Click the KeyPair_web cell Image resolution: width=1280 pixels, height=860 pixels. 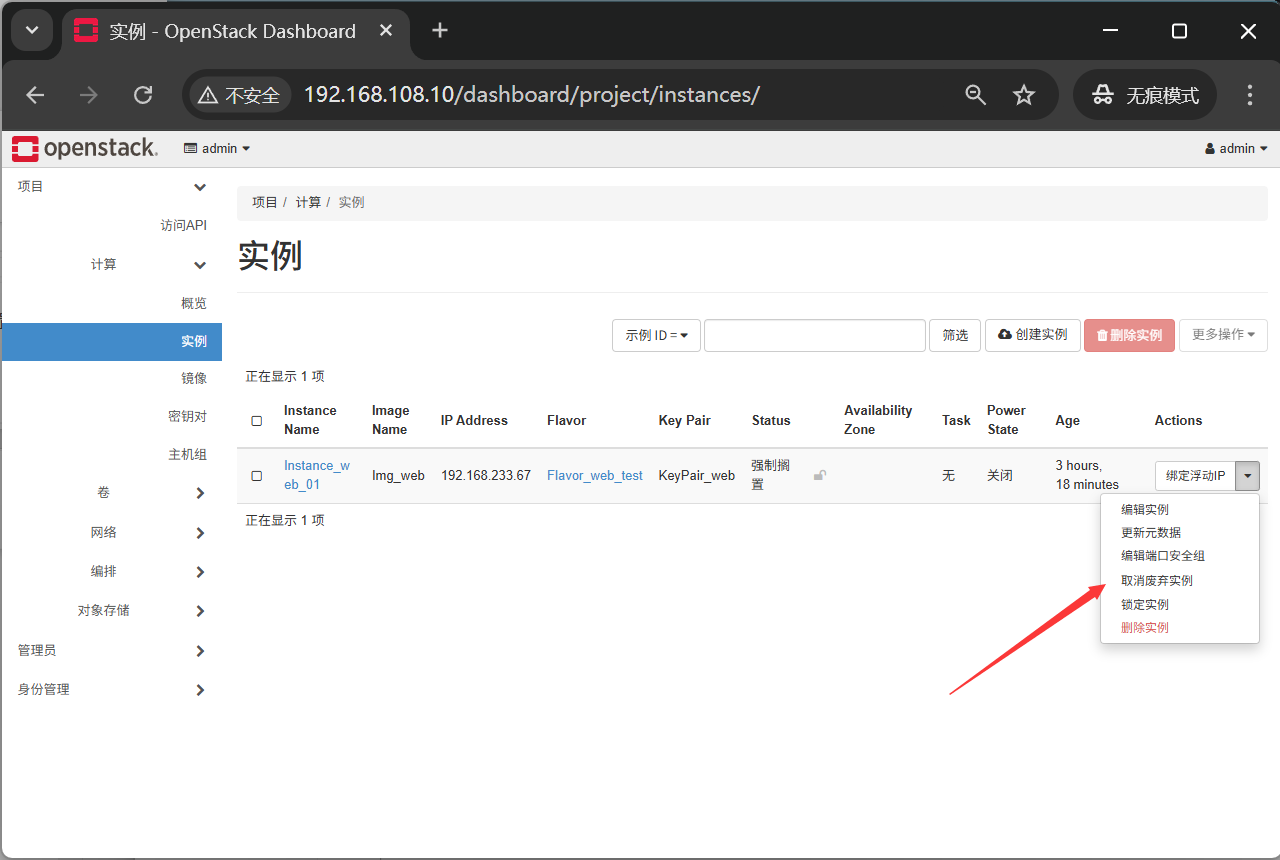(x=697, y=476)
